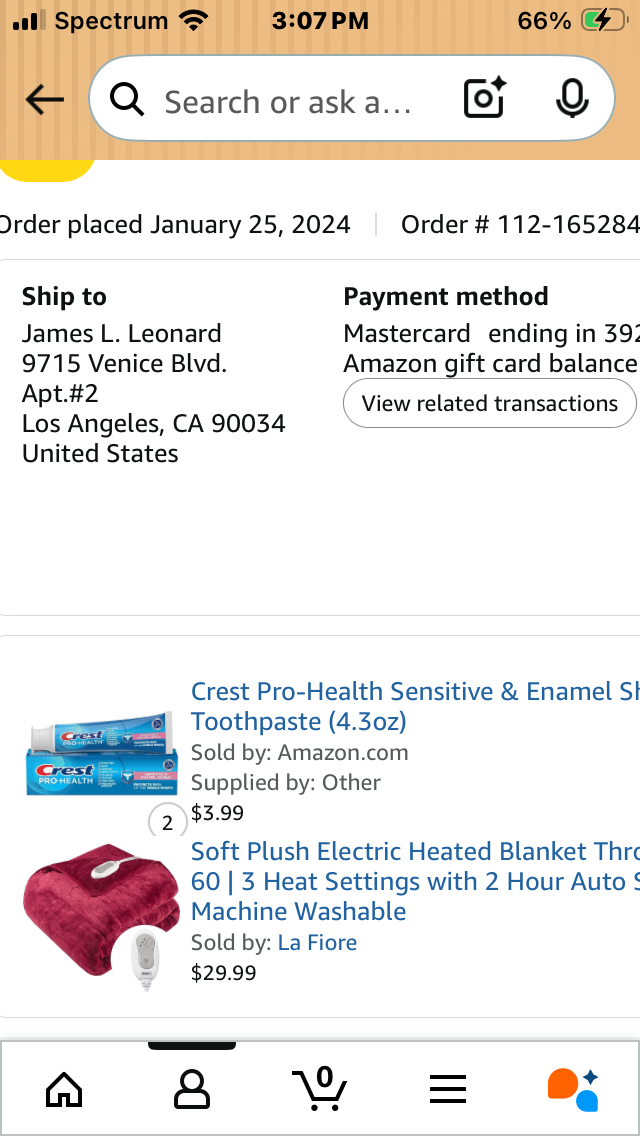Click View related transactions button
The image size is (640, 1136).
489,403
